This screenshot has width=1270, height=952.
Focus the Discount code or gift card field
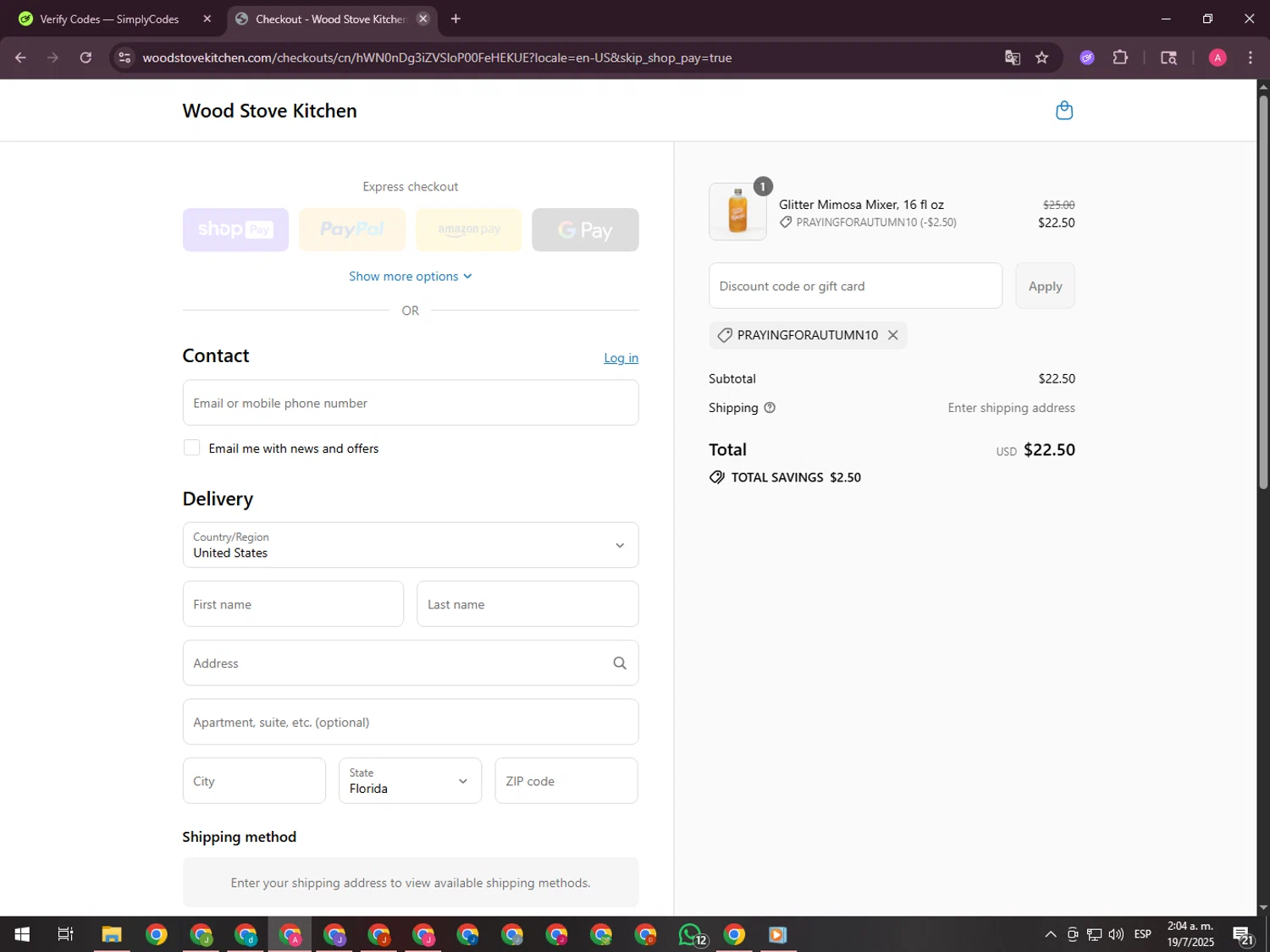855,286
